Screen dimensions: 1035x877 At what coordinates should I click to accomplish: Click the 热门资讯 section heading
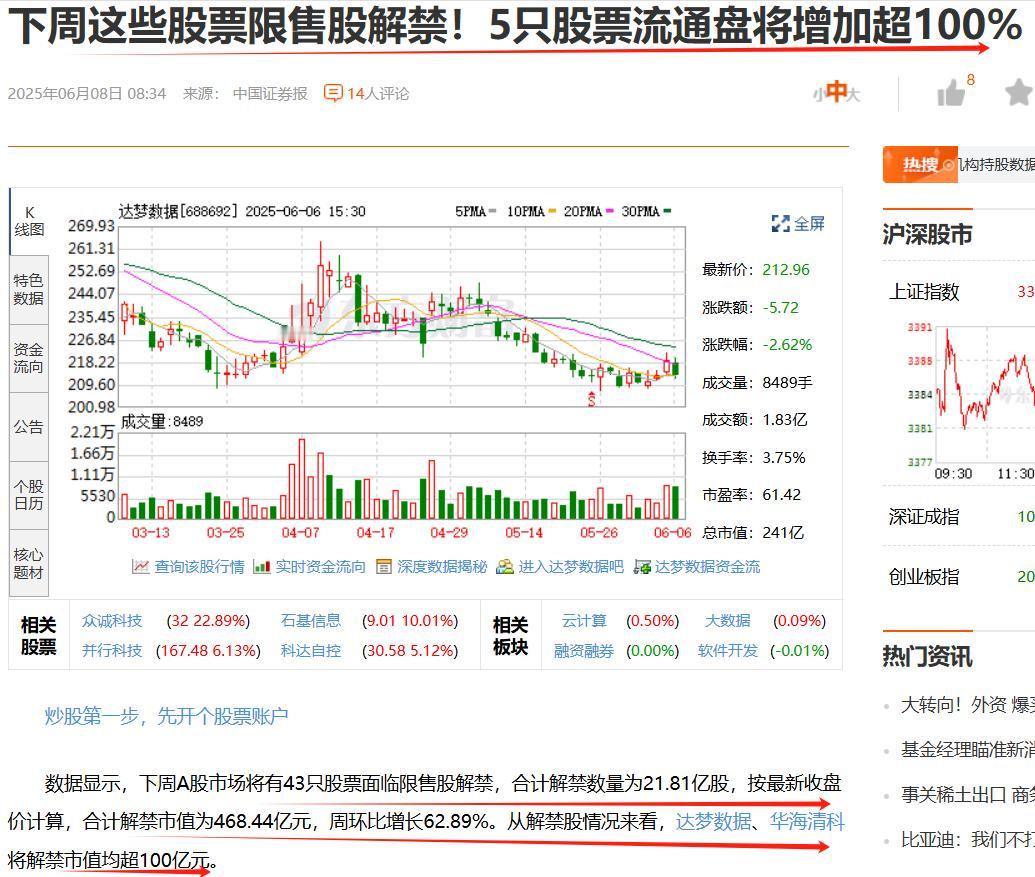(x=927, y=657)
